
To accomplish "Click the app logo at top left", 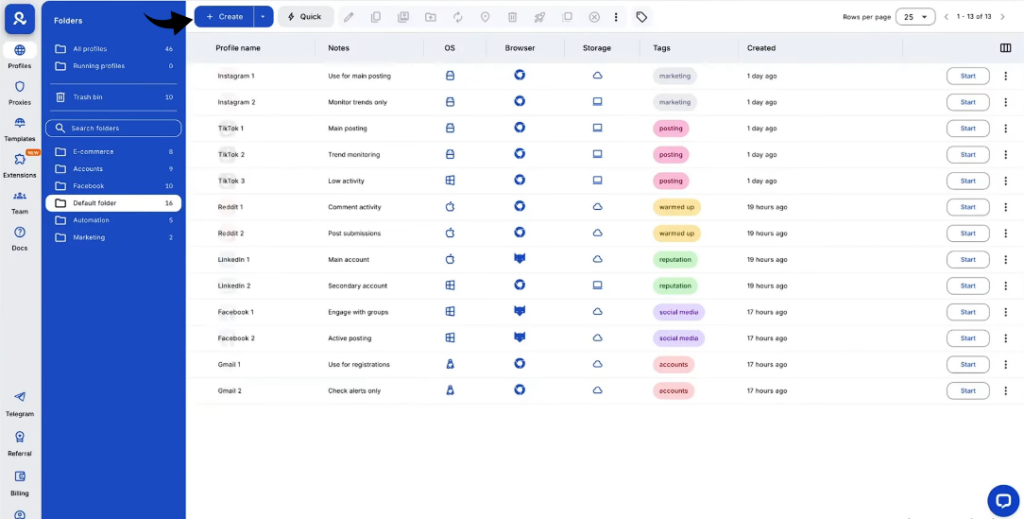I will point(20,19).
